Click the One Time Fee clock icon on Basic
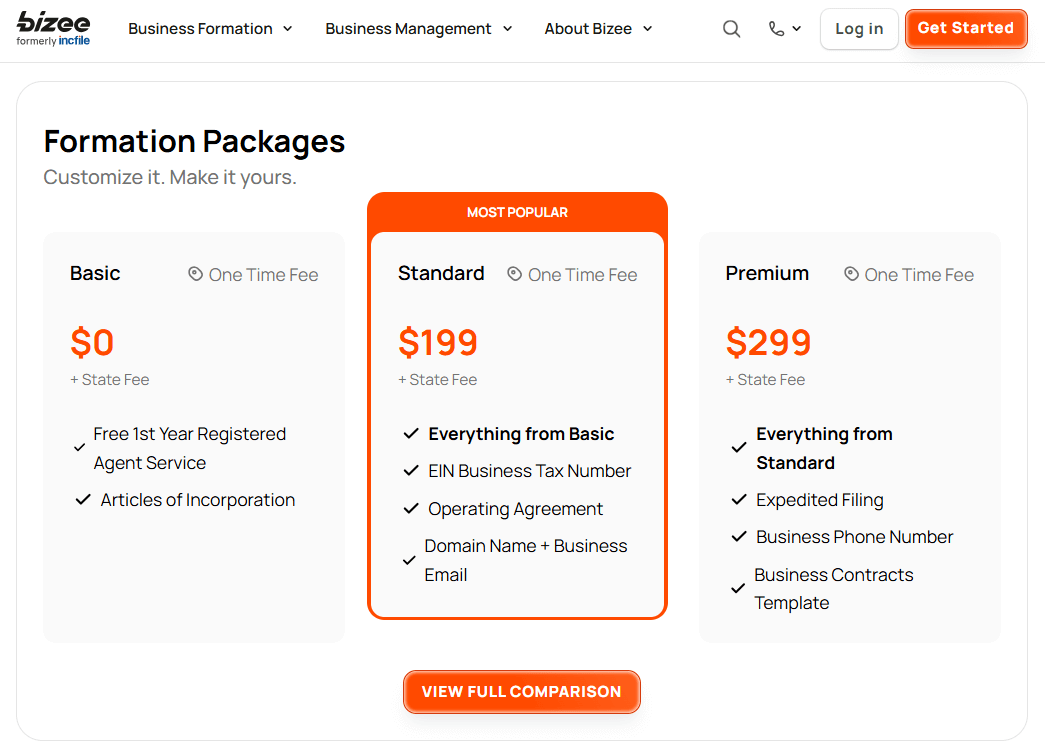This screenshot has height=755, width=1045. tap(194, 273)
